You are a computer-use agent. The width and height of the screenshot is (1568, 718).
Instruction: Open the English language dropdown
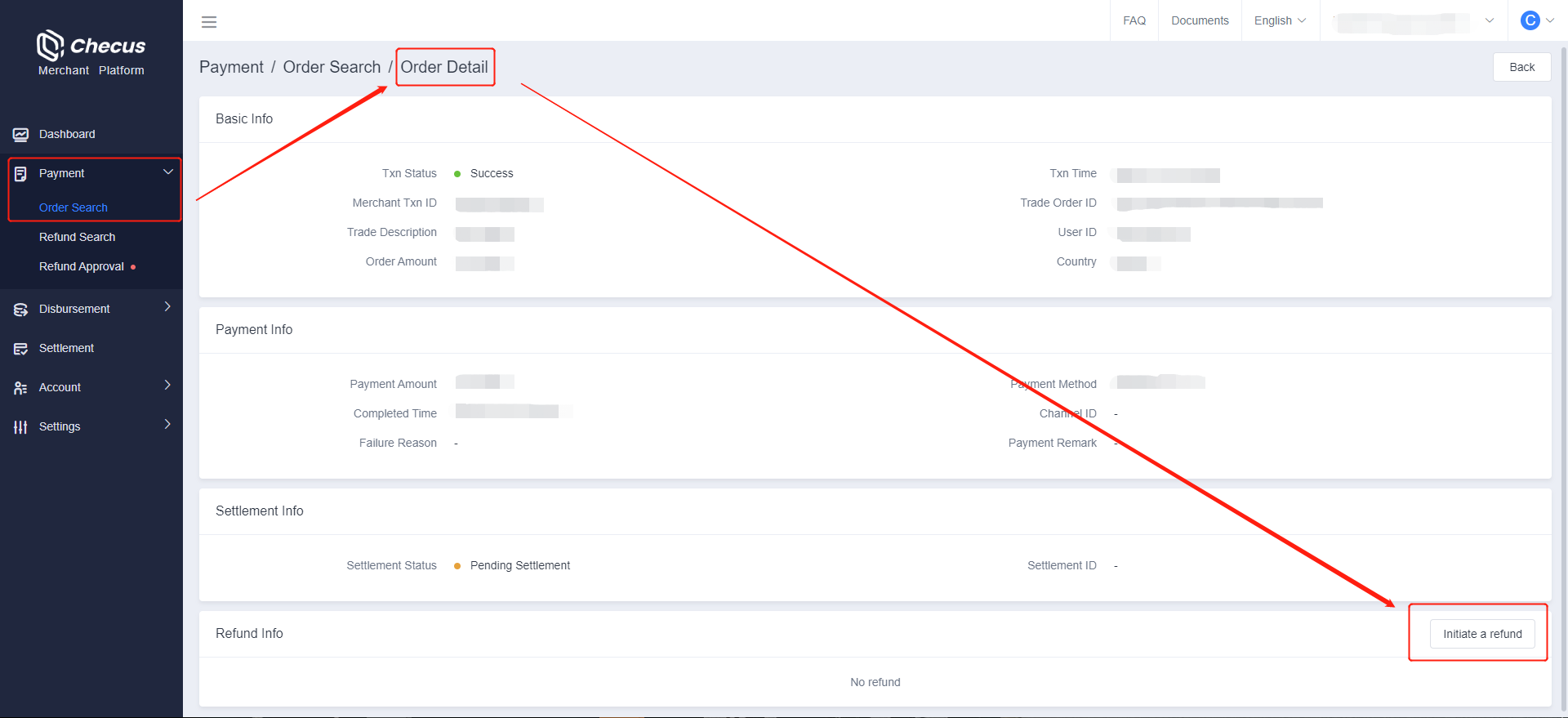[1280, 20]
